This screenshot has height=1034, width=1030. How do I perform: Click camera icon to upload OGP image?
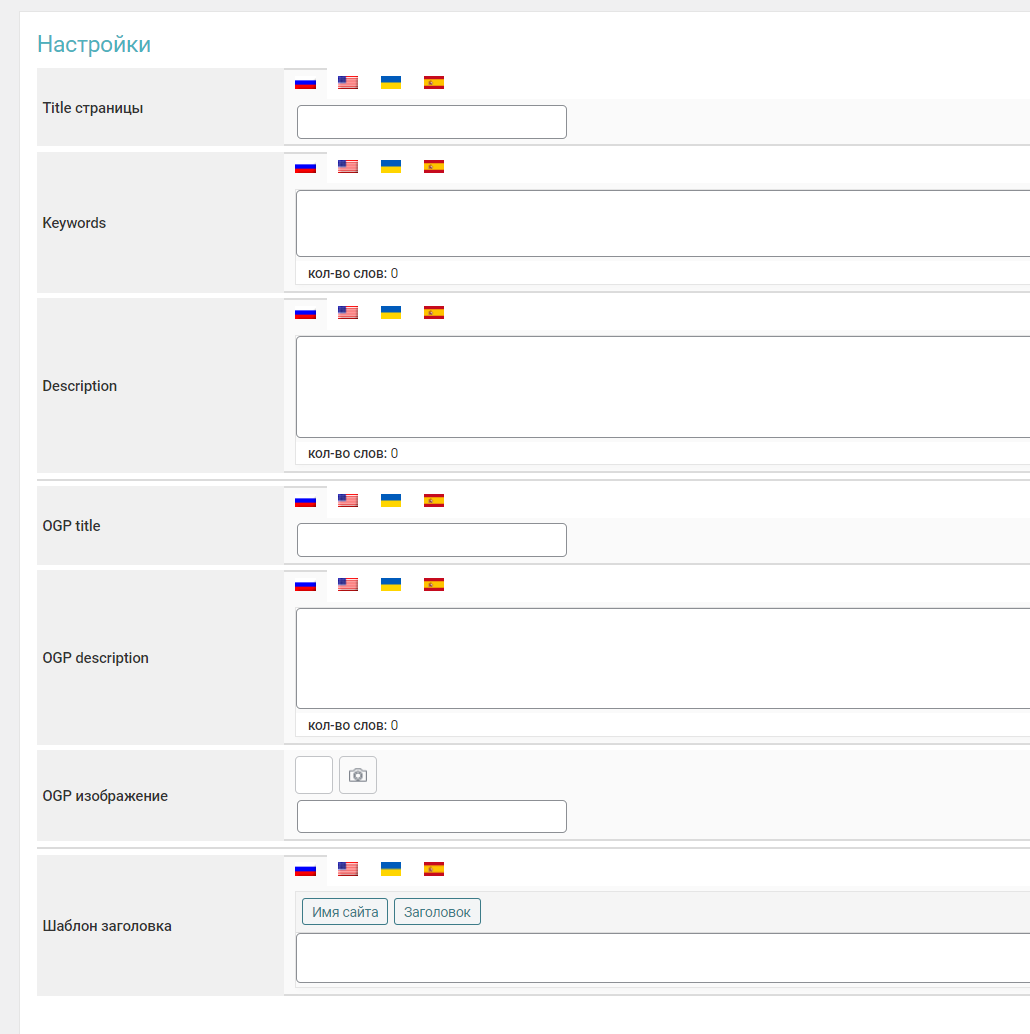358,775
